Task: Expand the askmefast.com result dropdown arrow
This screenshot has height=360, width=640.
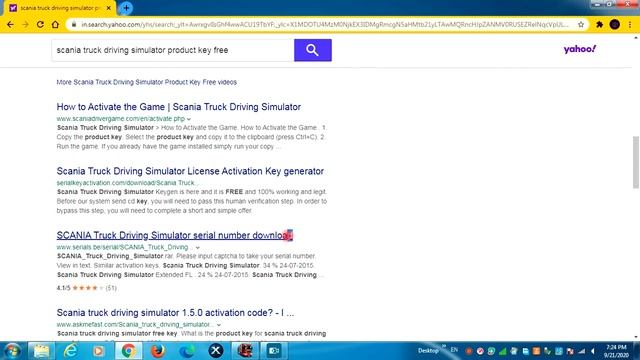Action: click(x=219, y=325)
